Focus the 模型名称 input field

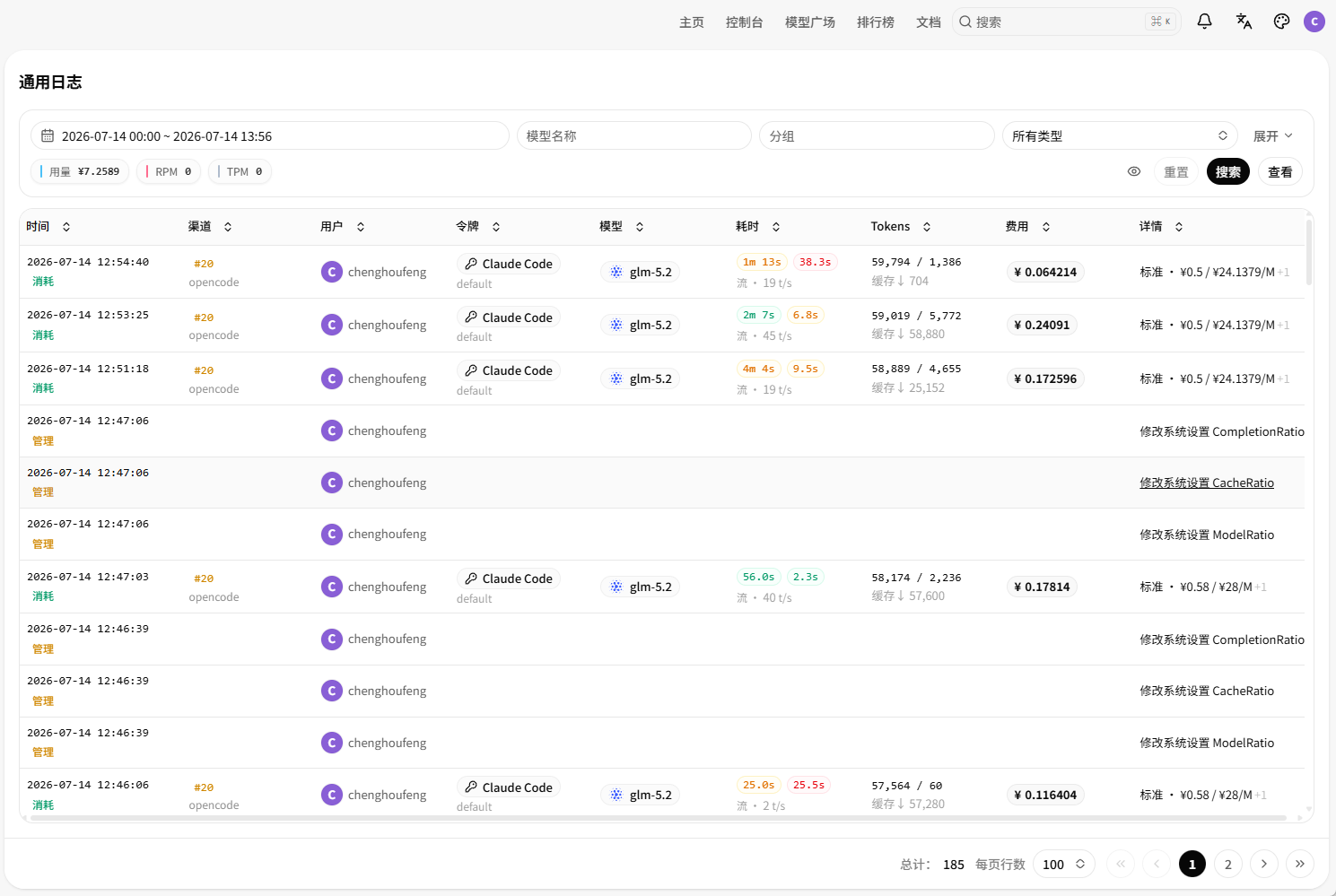[634, 136]
